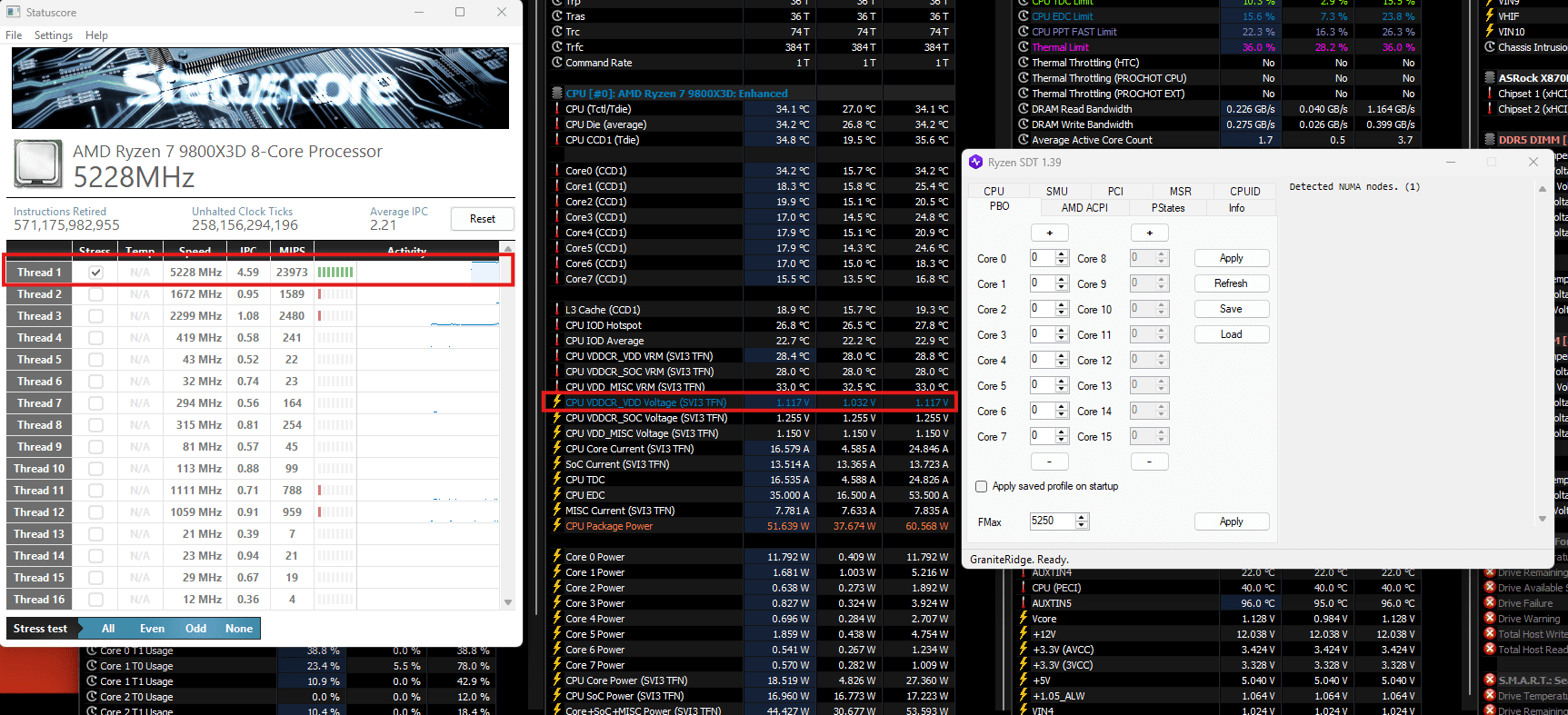Enable stress for Thread 8
This screenshot has width=1568, height=715.
tap(95, 425)
